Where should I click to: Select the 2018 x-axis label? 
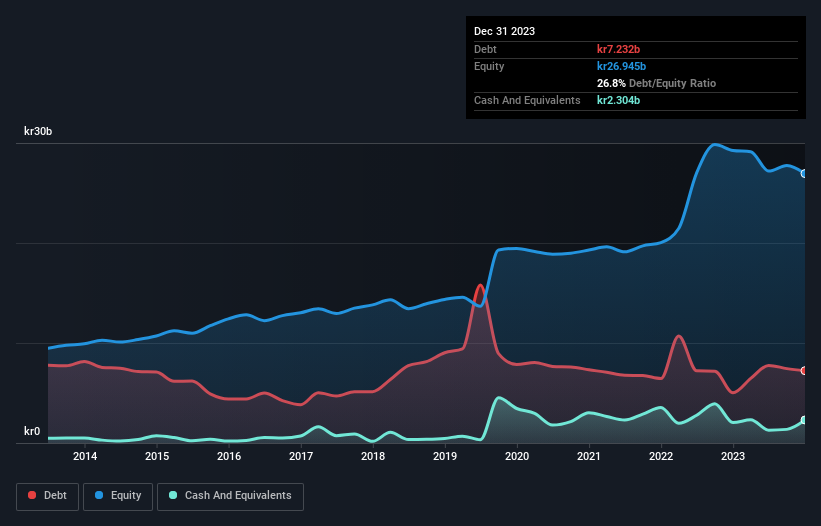373,456
